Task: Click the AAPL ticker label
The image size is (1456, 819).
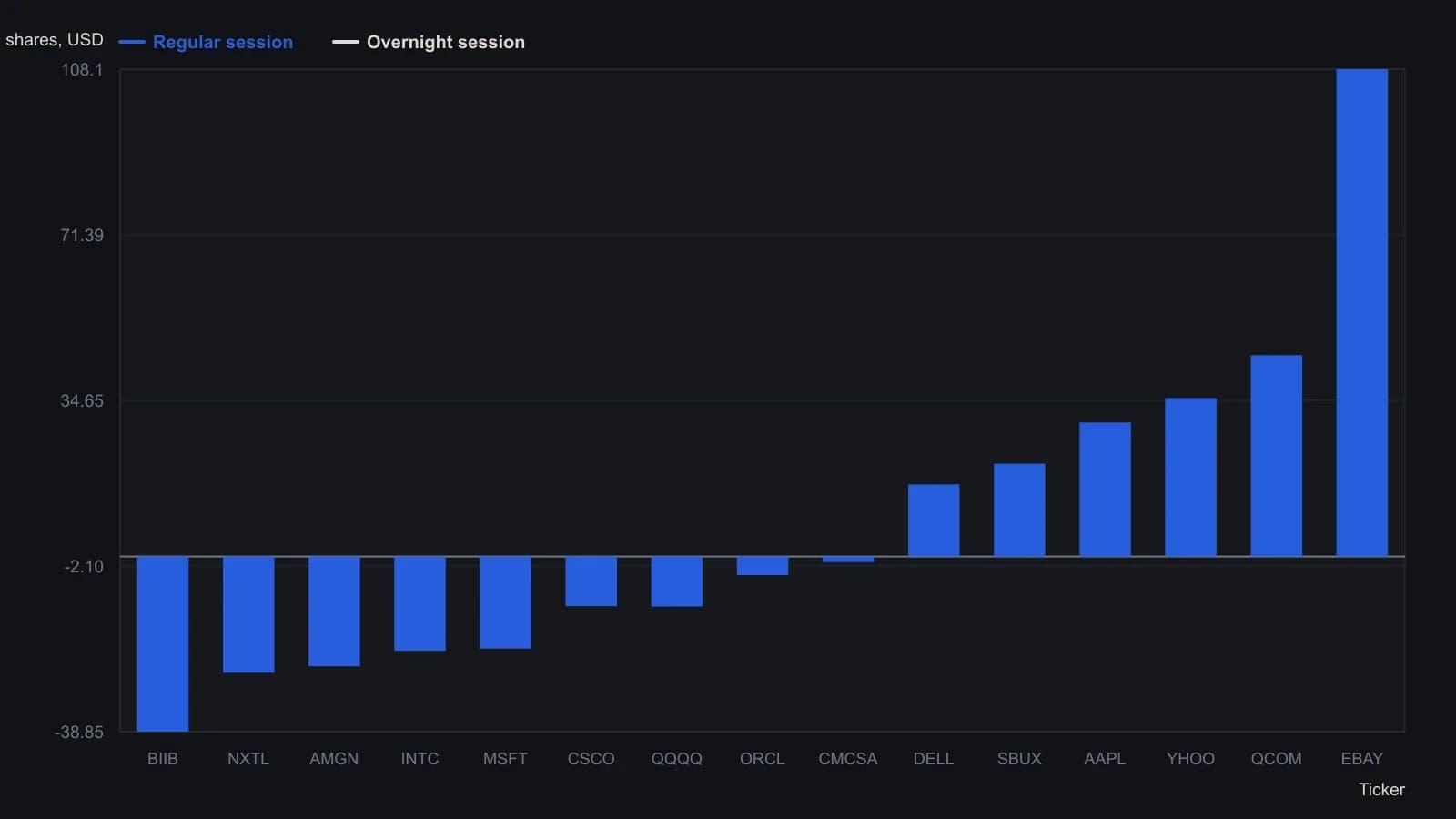Action: point(1106,759)
